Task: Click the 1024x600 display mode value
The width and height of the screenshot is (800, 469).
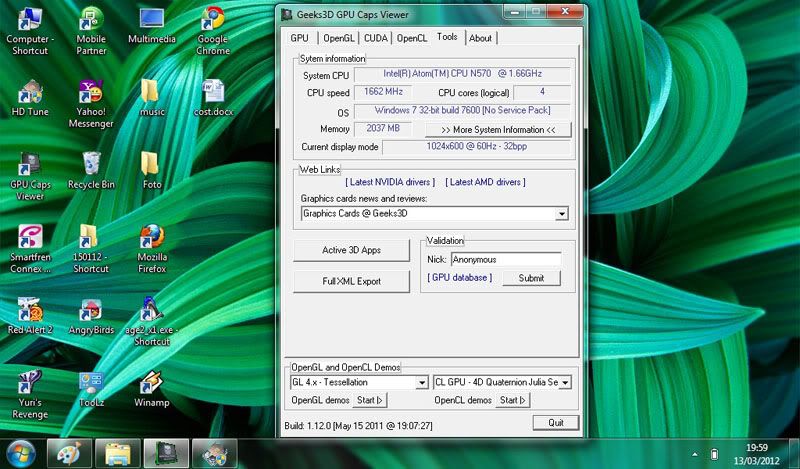Action: 477,146
